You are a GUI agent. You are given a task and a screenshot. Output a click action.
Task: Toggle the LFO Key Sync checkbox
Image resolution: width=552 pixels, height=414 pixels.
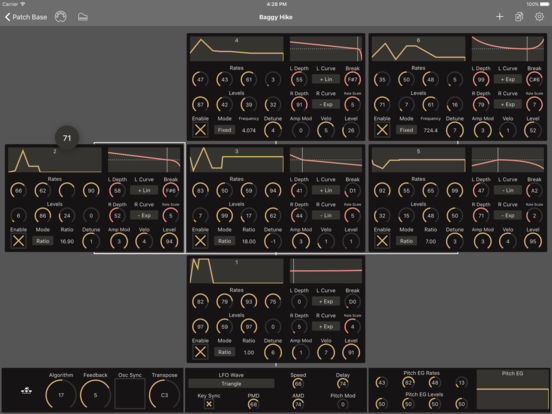point(209,404)
